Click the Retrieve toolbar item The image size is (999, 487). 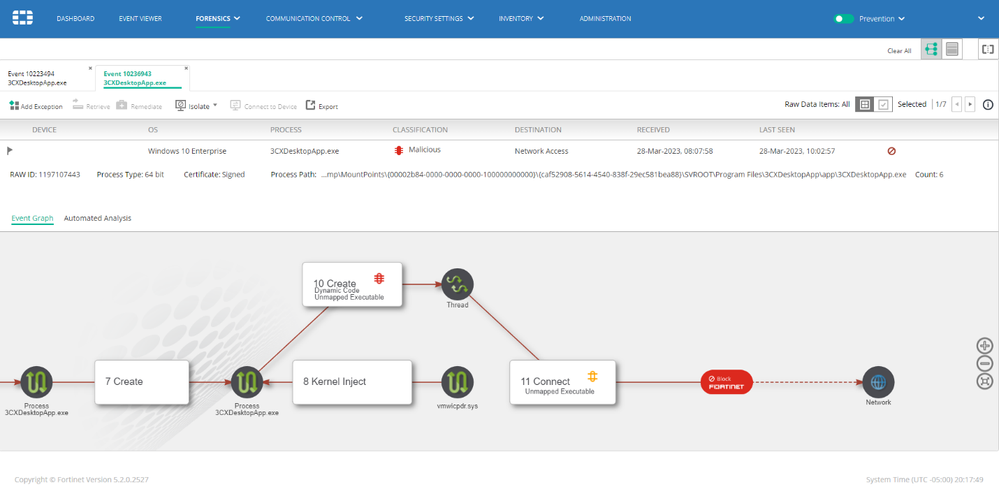click(x=91, y=106)
